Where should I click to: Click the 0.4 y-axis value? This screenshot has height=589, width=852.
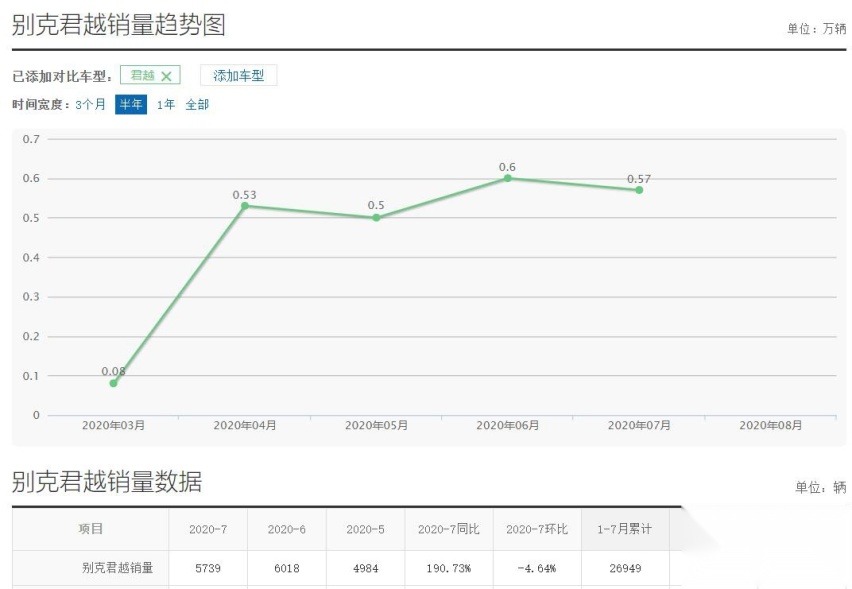[x=31, y=258]
